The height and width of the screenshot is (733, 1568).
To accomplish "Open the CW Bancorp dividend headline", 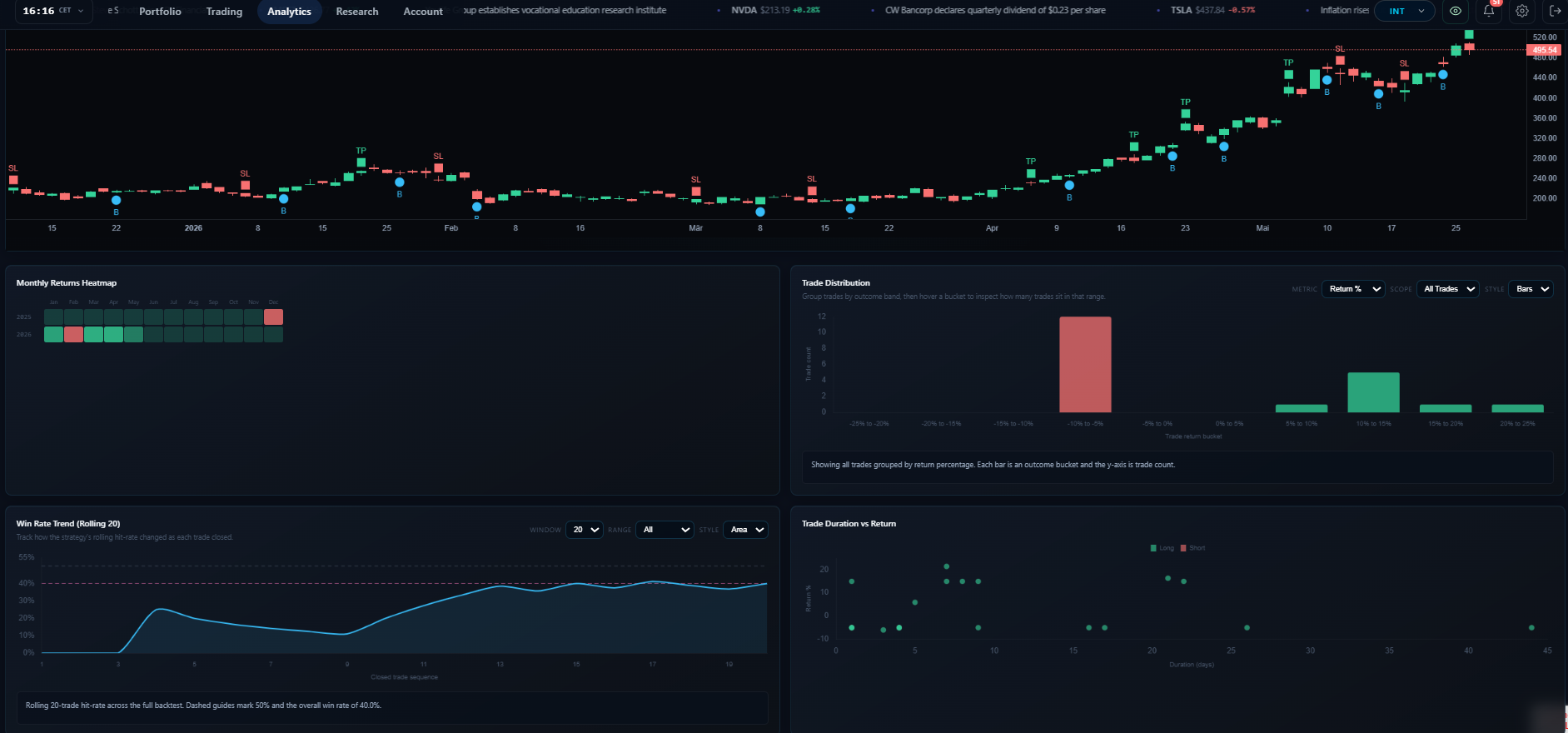I will coord(995,11).
